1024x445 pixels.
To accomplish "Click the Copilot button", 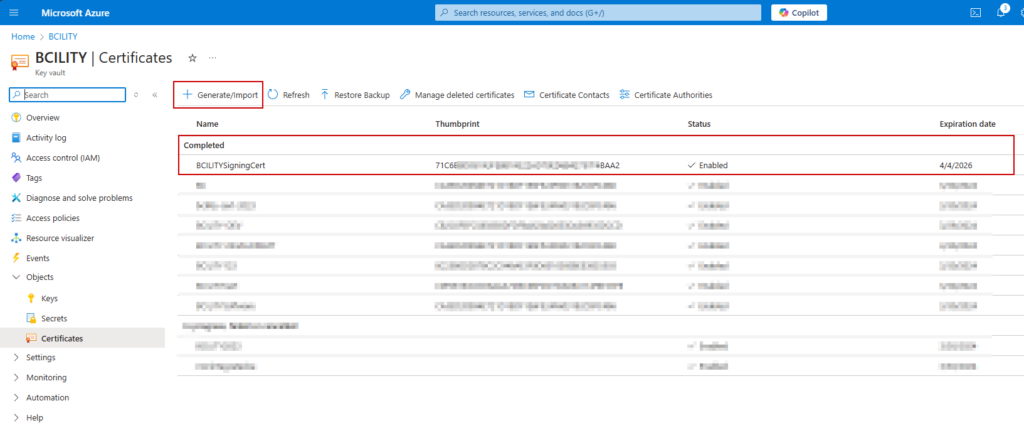I will click(799, 12).
